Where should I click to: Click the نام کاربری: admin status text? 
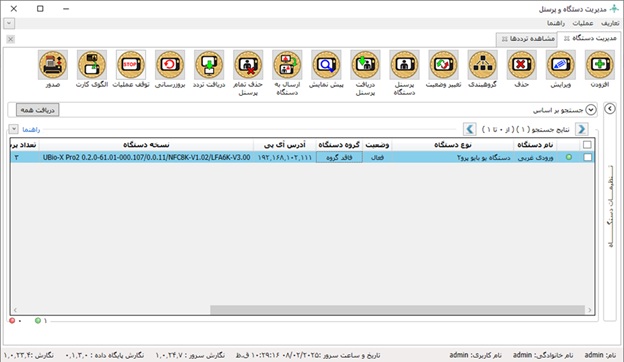pyautogui.click(x=476, y=355)
